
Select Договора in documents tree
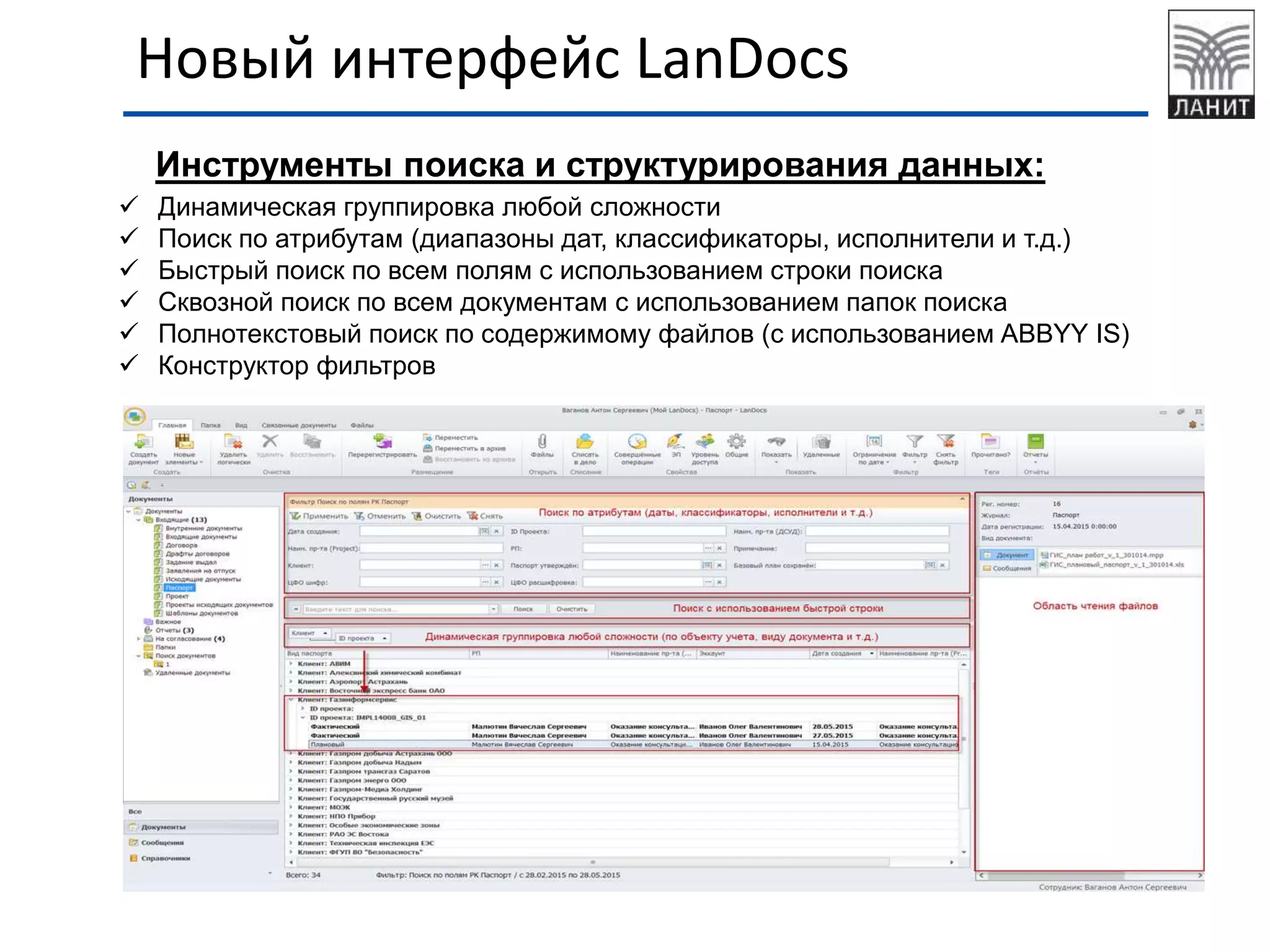181,545
